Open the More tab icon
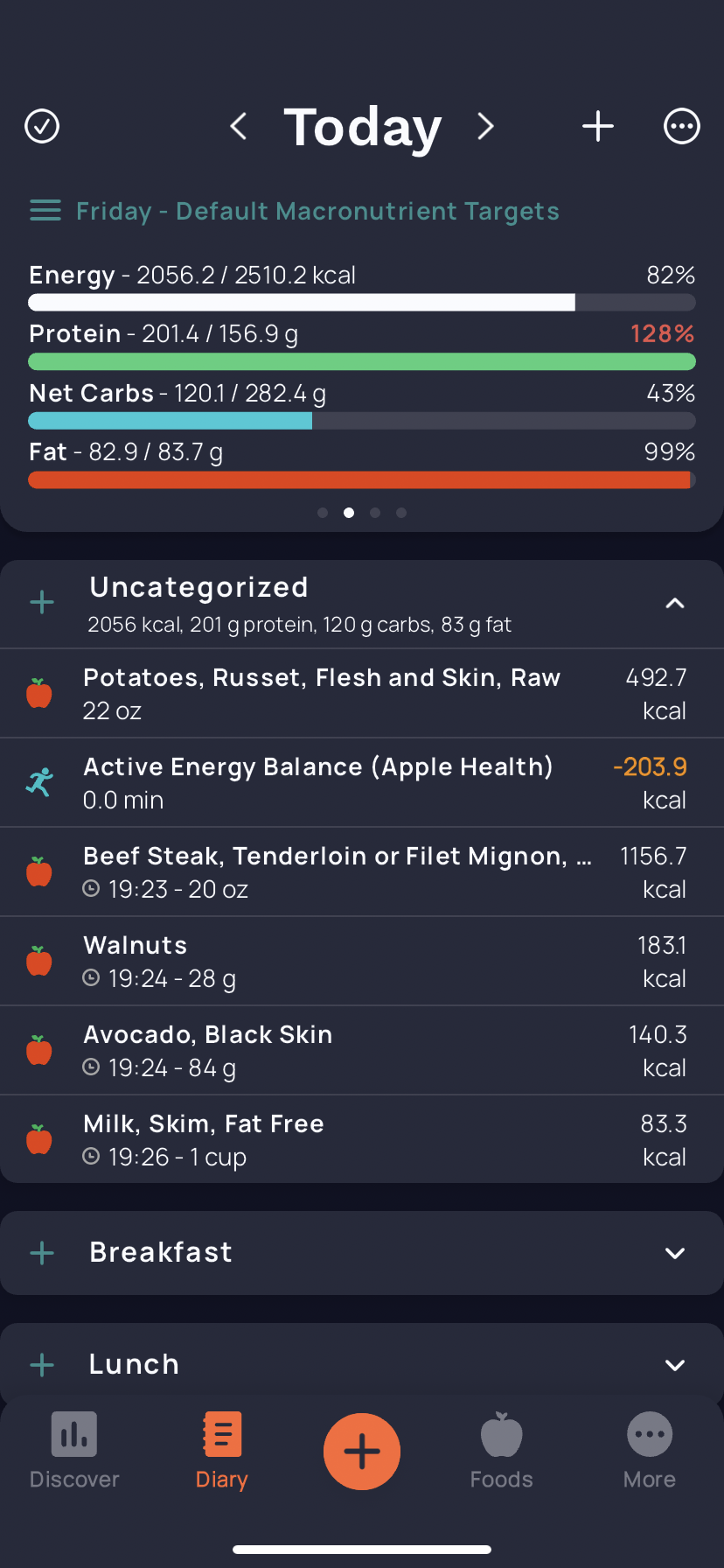This screenshot has width=724, height=1568. [650, 1435]
